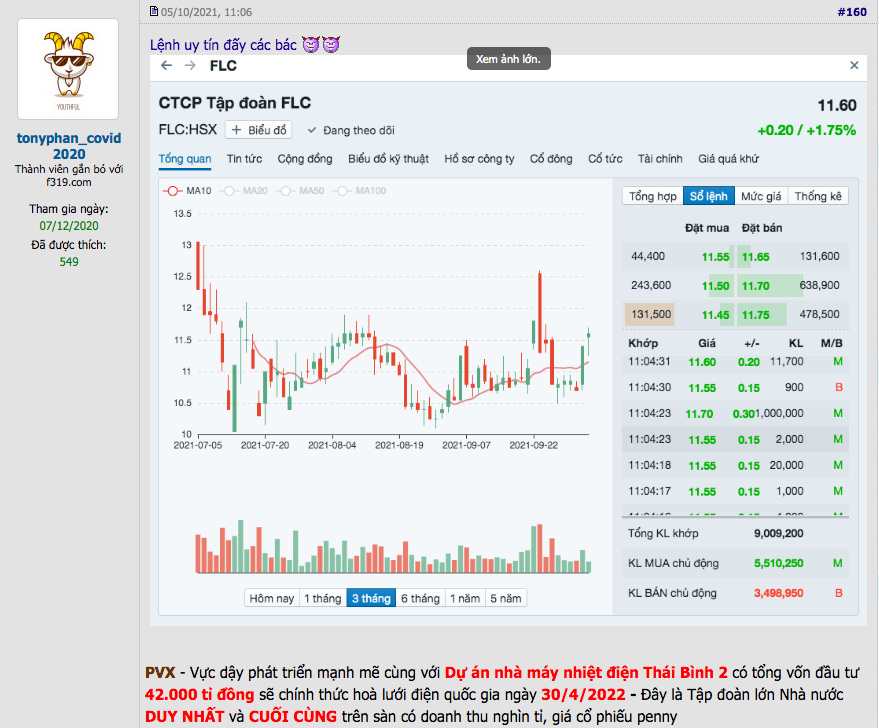Viewport: 879px width, 728px height.
Task: Enable the MA20 moving average line
Action: pyautogui.click(x=243, y=191)
